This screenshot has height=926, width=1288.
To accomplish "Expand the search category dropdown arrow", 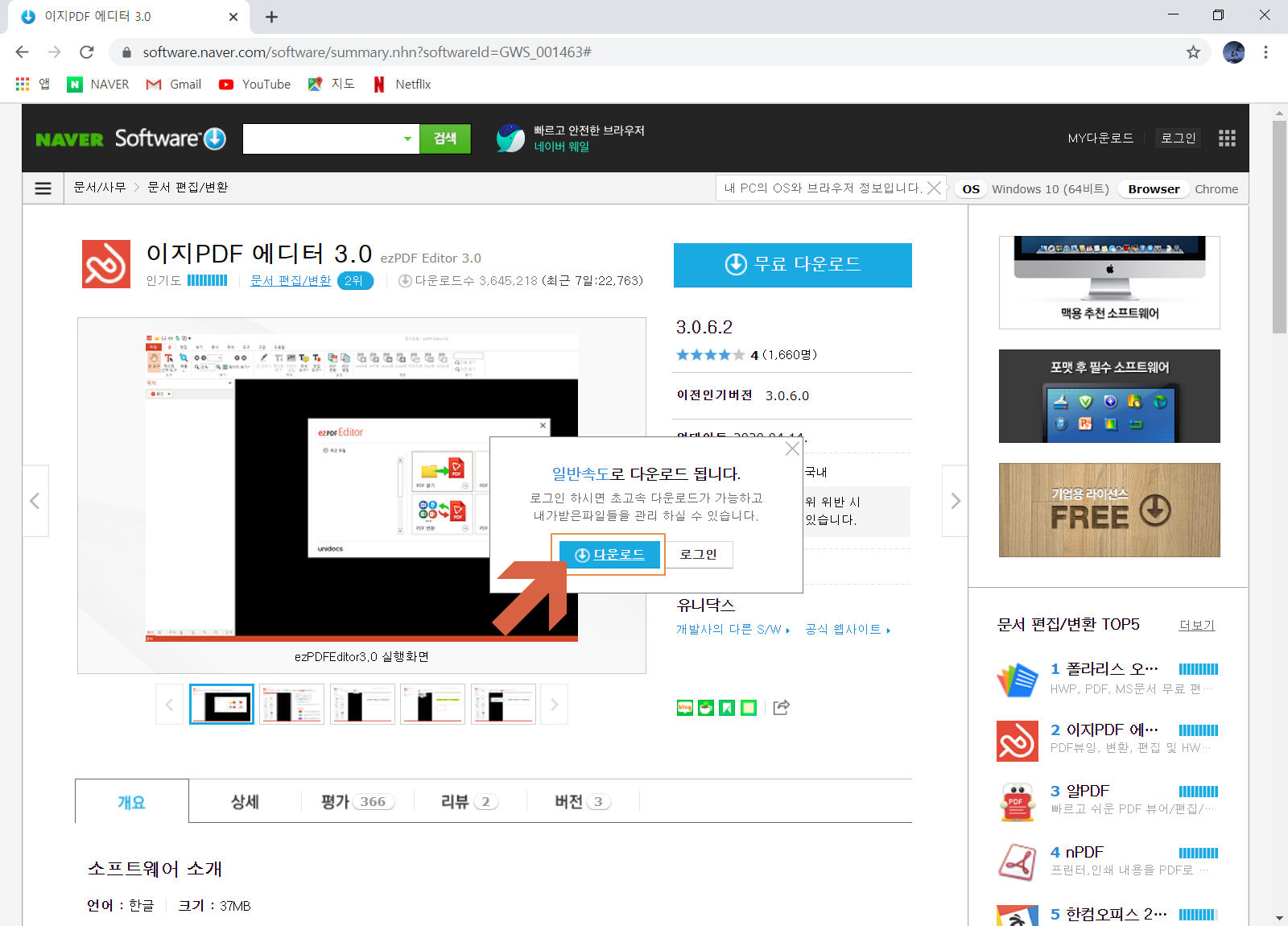I will tap(407, 138).
